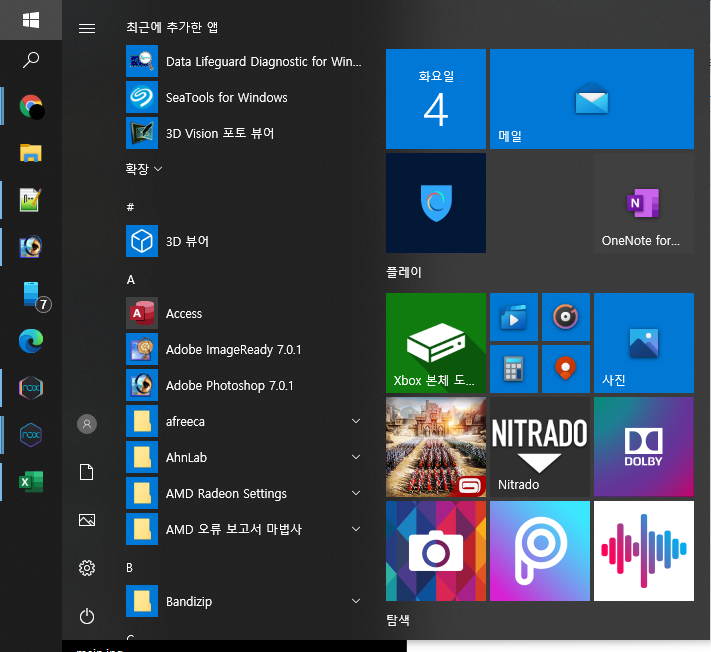Open Microsoft Access
Viewport: 711px width, 652px height.
point(244,313)
